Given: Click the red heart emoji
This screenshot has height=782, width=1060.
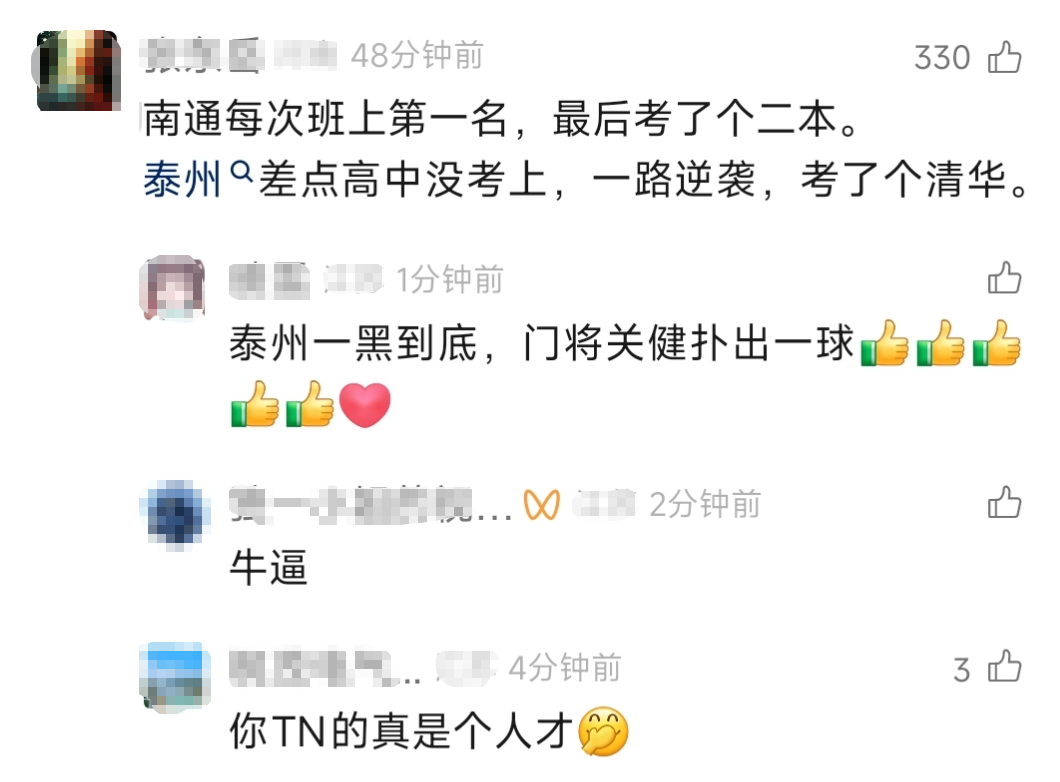Looking at the screenshot, I should pyautogui.click(x=364, y=405).
